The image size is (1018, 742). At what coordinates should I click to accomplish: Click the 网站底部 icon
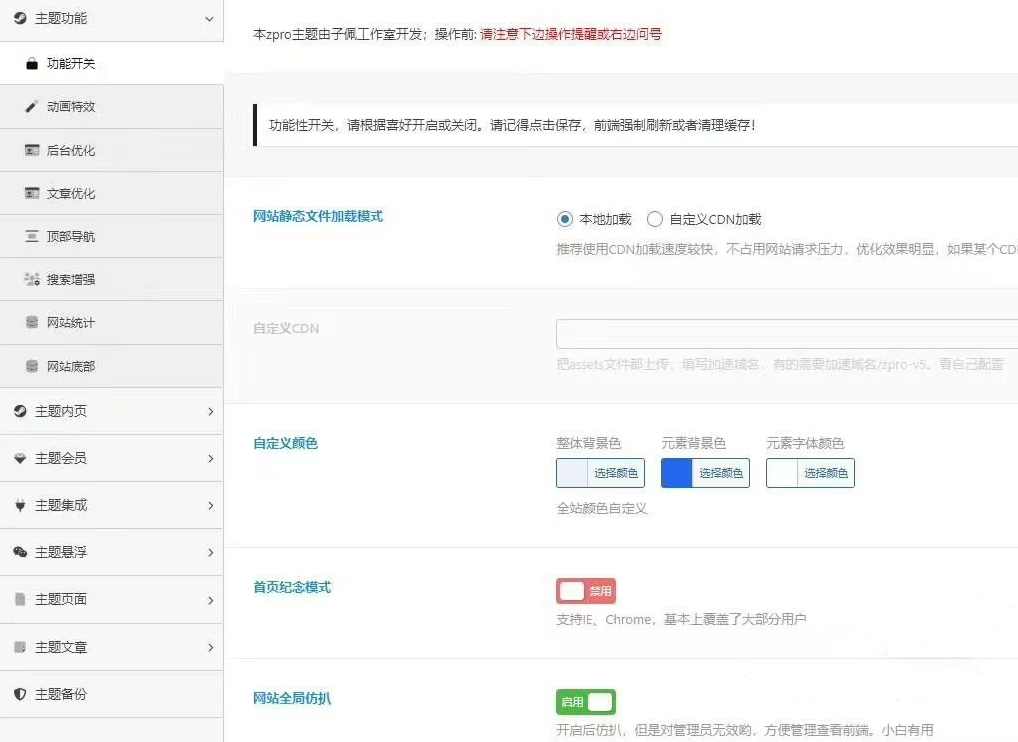click(31, 365)
